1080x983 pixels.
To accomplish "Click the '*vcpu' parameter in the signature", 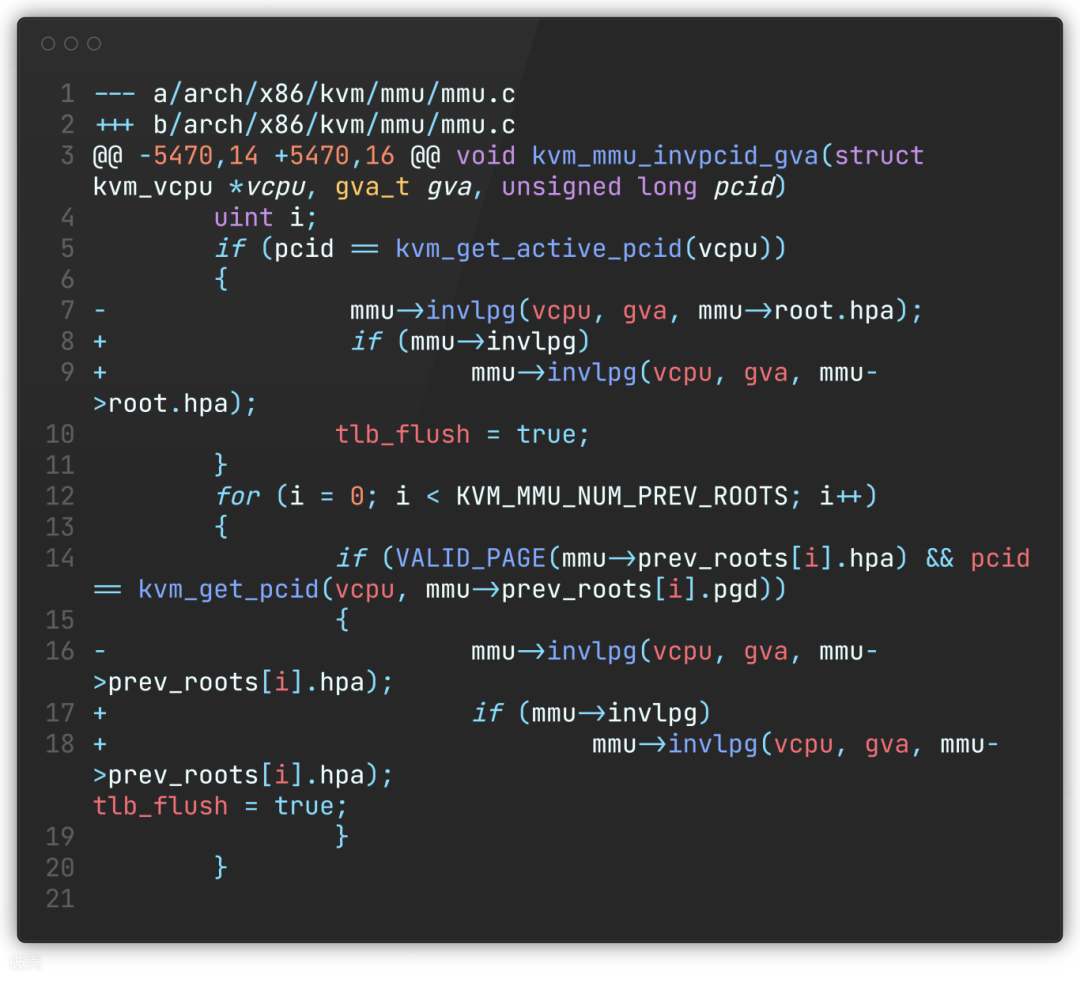I will (267, 187).
